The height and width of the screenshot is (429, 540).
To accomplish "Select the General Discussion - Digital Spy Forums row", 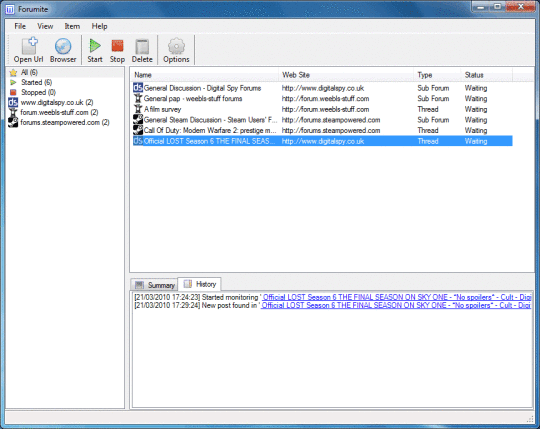I will tap(323, 88).
